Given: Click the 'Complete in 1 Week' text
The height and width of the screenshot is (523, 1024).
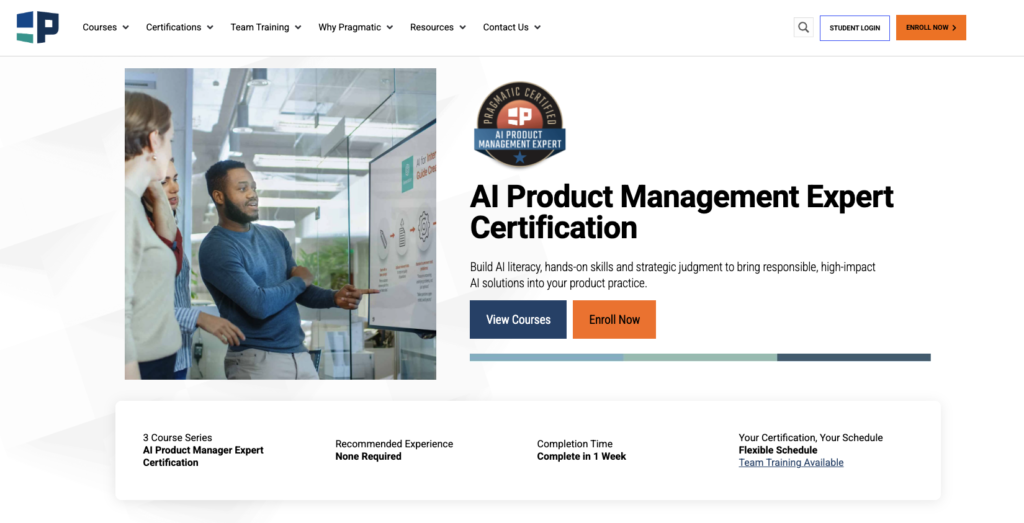Looking at the screenshot, I should 581,456.
